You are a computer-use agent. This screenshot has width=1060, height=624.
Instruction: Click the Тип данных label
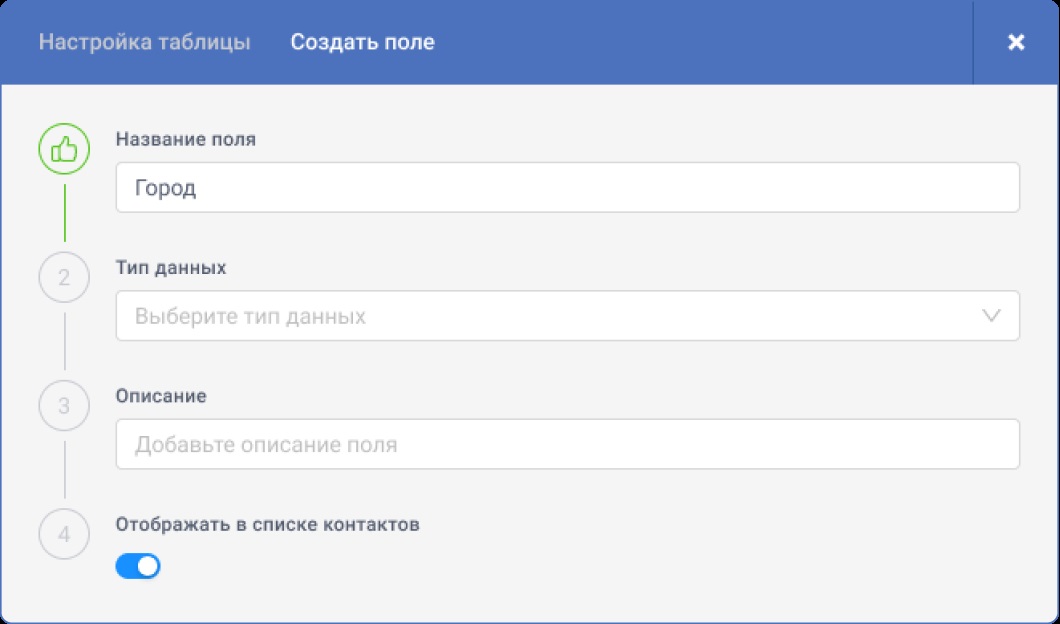coord(171,268)
